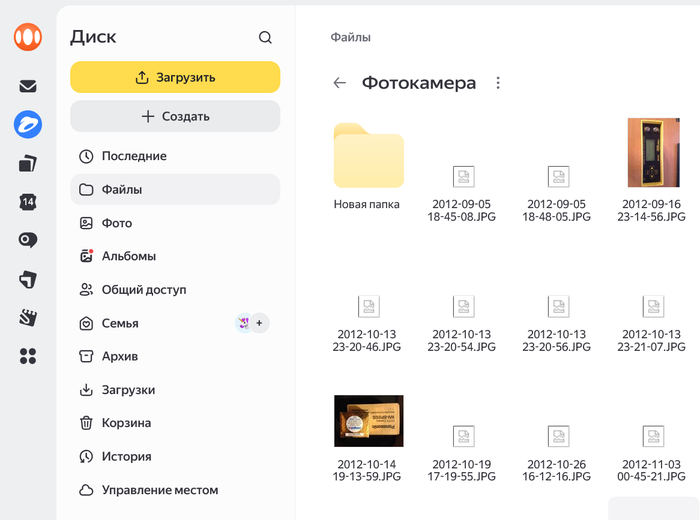700x520 pixels.
Task: Open the Calendar icon showing 14
Action: coord(28,202)
